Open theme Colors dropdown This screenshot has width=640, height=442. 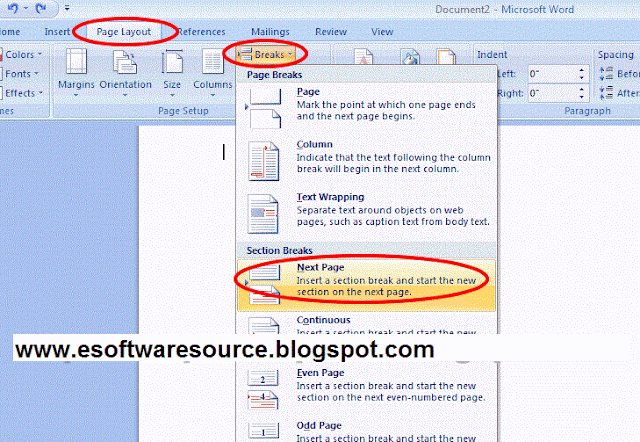(x=22, y=54)
